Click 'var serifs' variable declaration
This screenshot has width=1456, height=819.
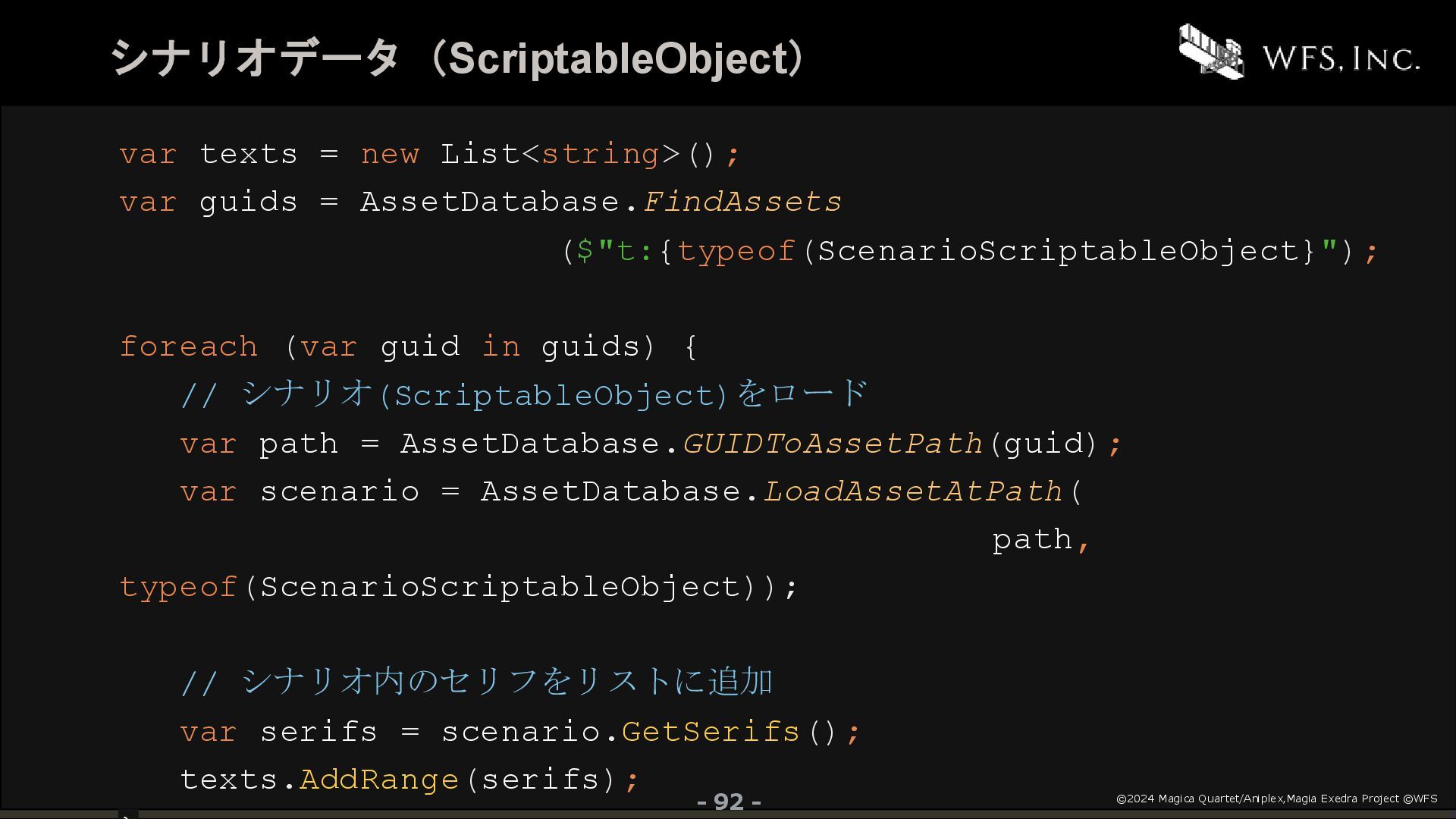[x=279, y=733]
